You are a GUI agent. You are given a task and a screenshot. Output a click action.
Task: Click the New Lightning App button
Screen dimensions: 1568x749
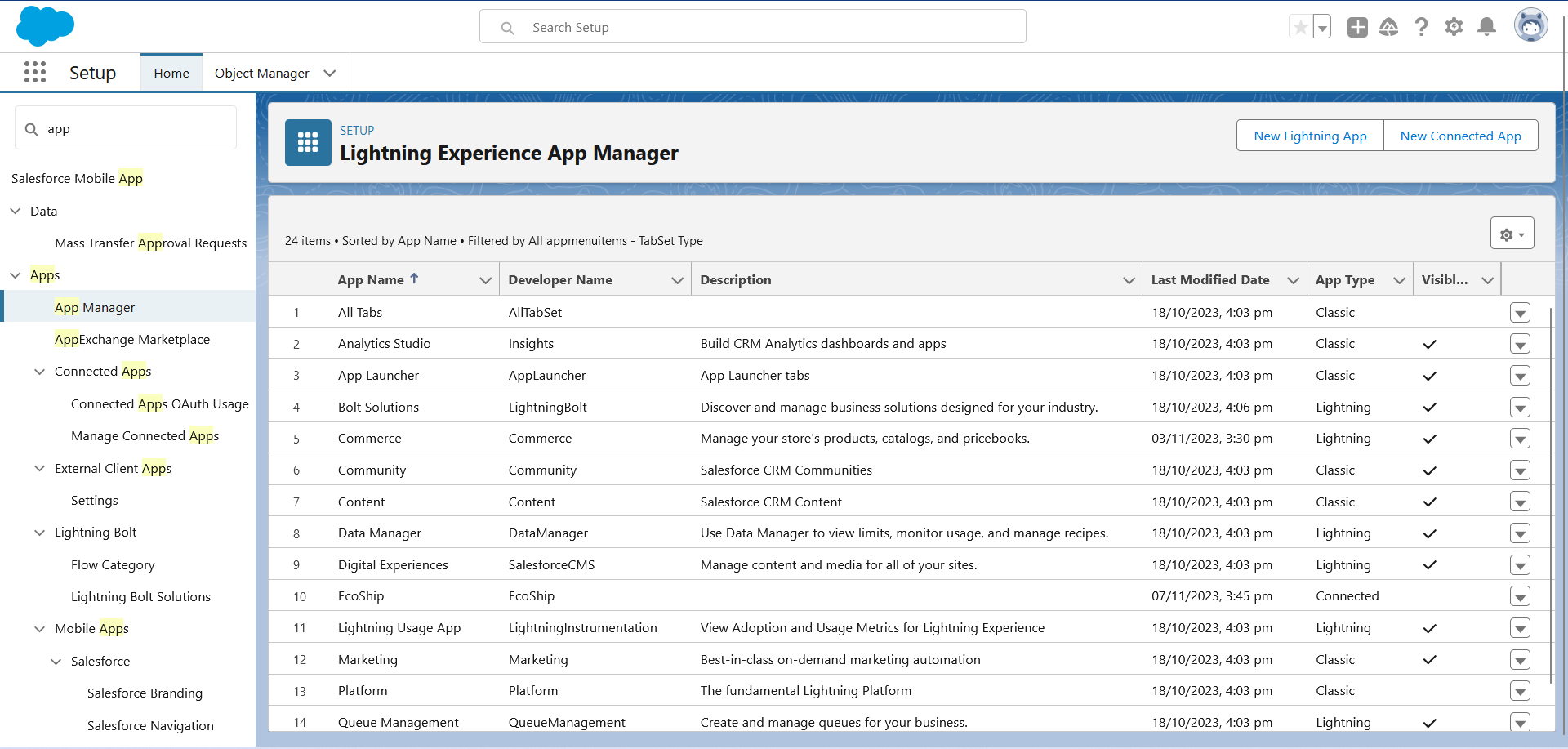coord(1310,136)
